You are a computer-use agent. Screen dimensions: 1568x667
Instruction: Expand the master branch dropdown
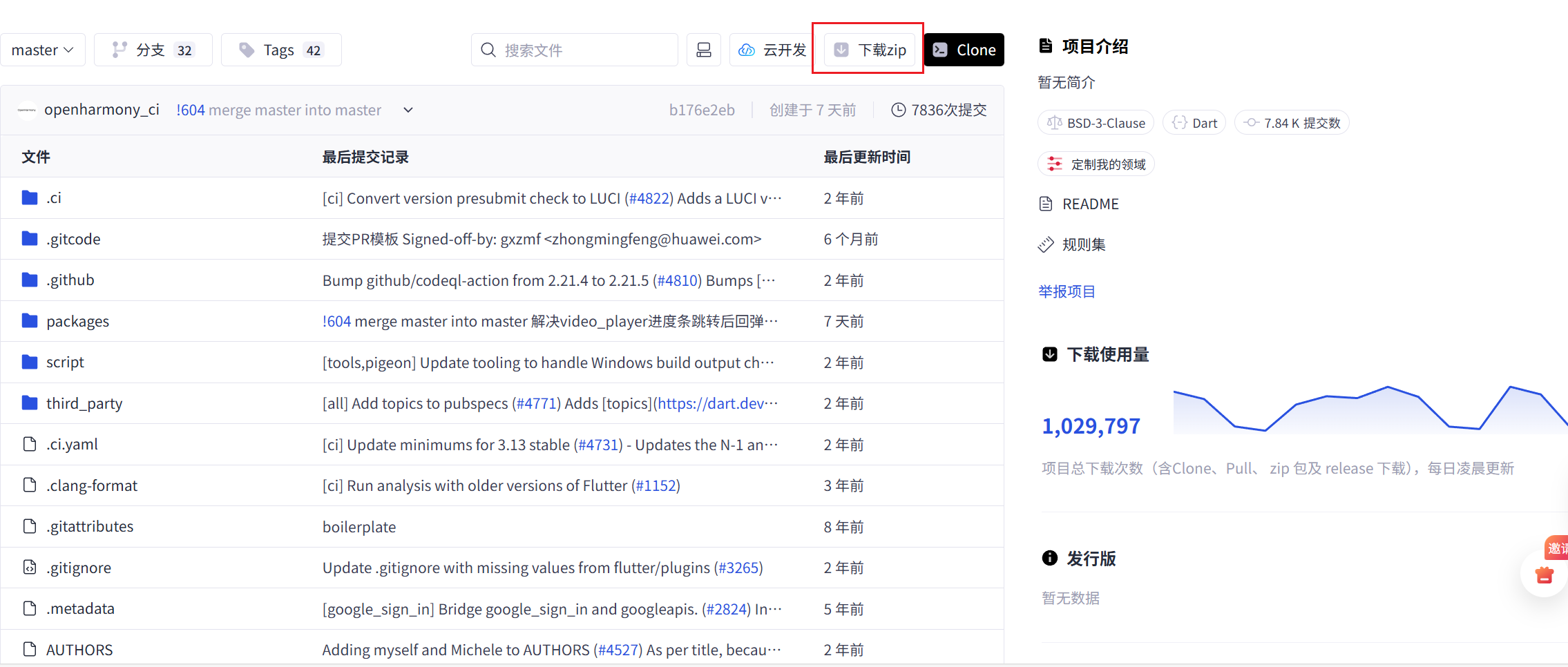[42, 50]
